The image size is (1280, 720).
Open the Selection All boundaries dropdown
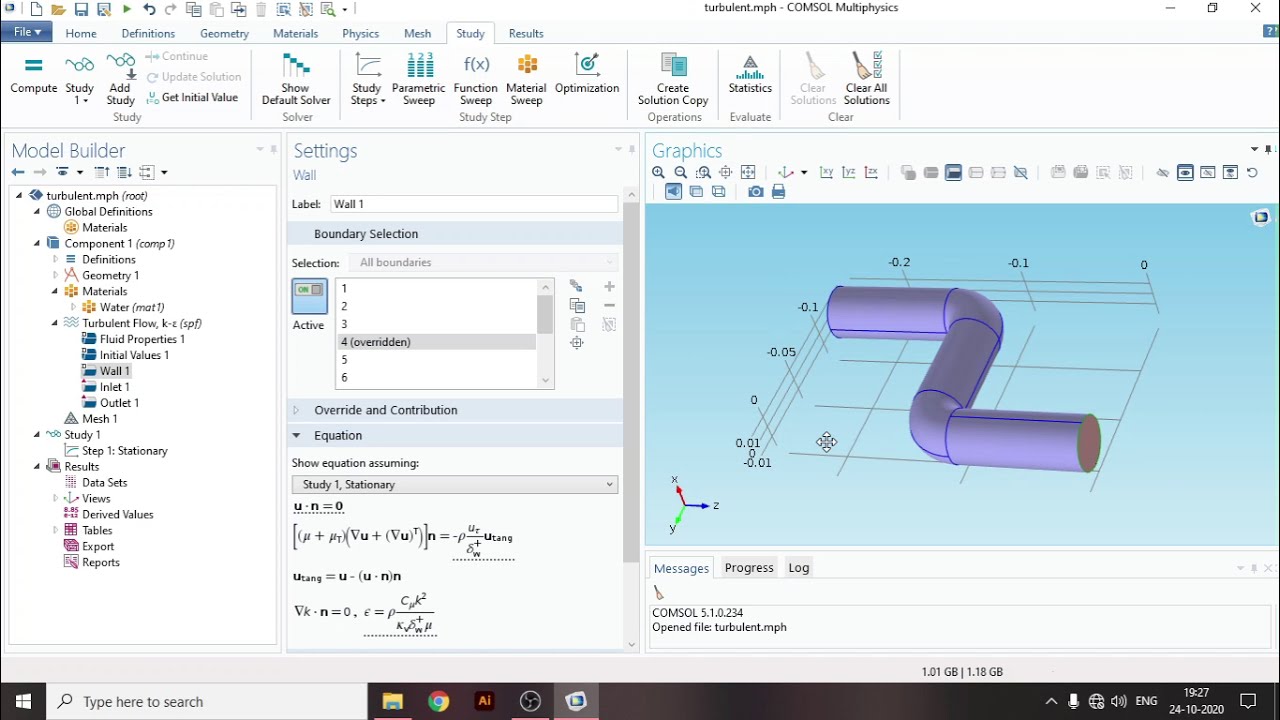tap(484, 263)
